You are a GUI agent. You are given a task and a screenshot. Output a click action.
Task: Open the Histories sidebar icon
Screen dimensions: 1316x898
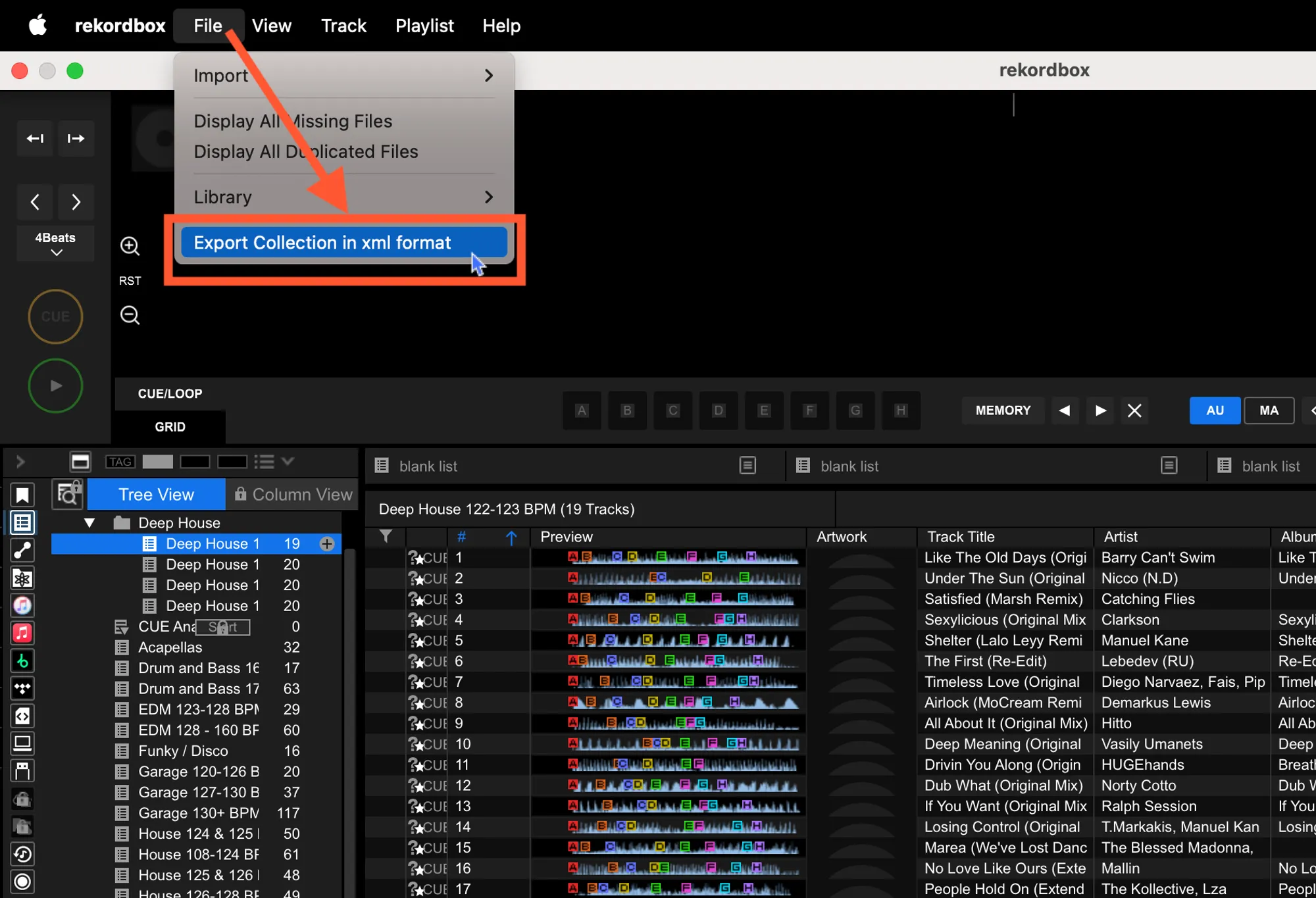click(x=22, y=854)
